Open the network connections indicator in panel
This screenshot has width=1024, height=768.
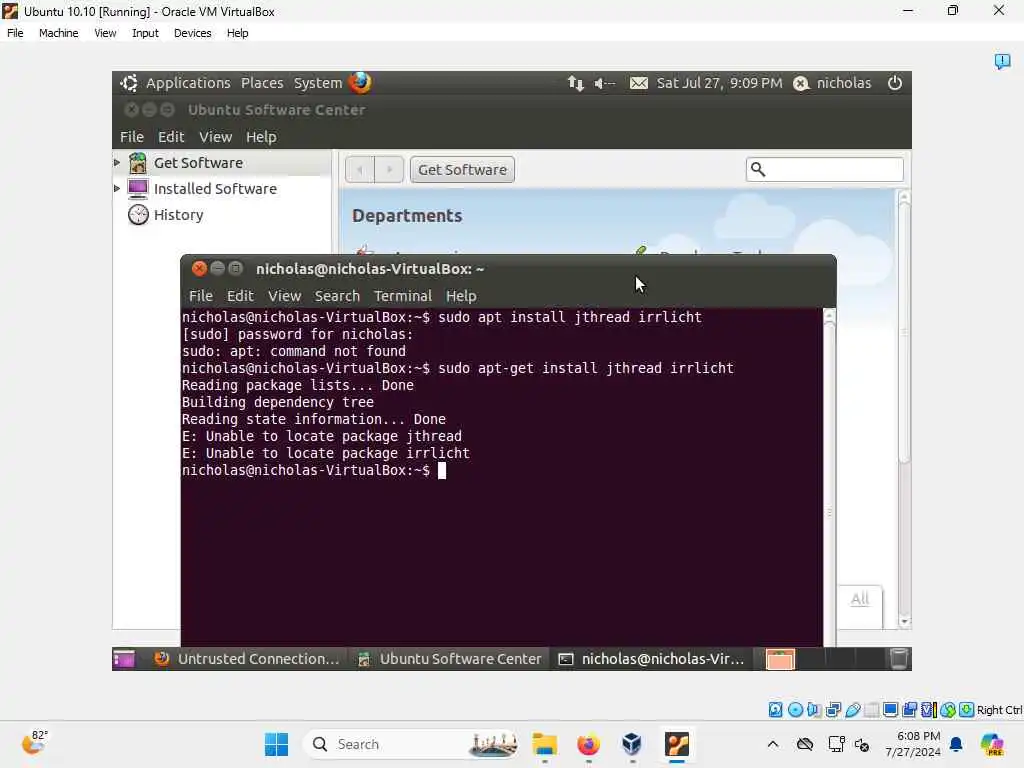pos(575,83)
